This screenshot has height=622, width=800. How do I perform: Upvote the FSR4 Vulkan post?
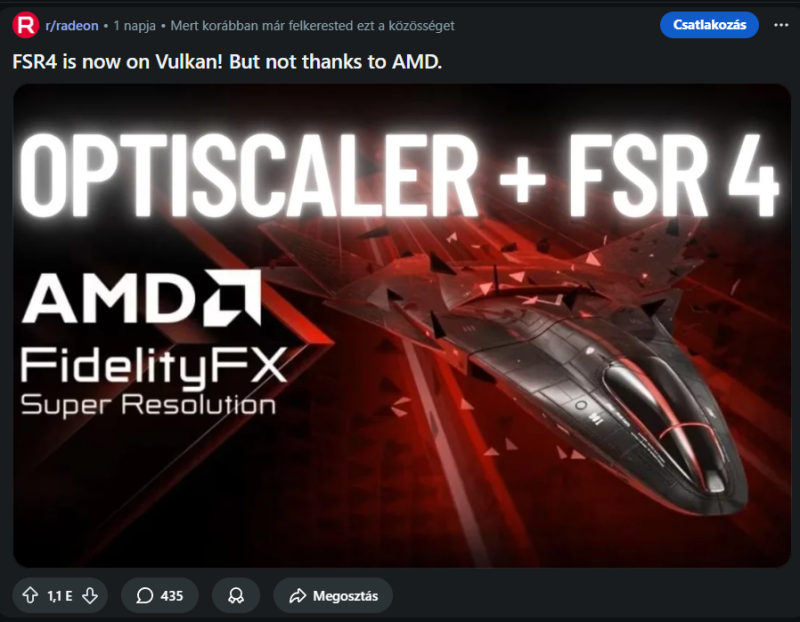[30, 595]
